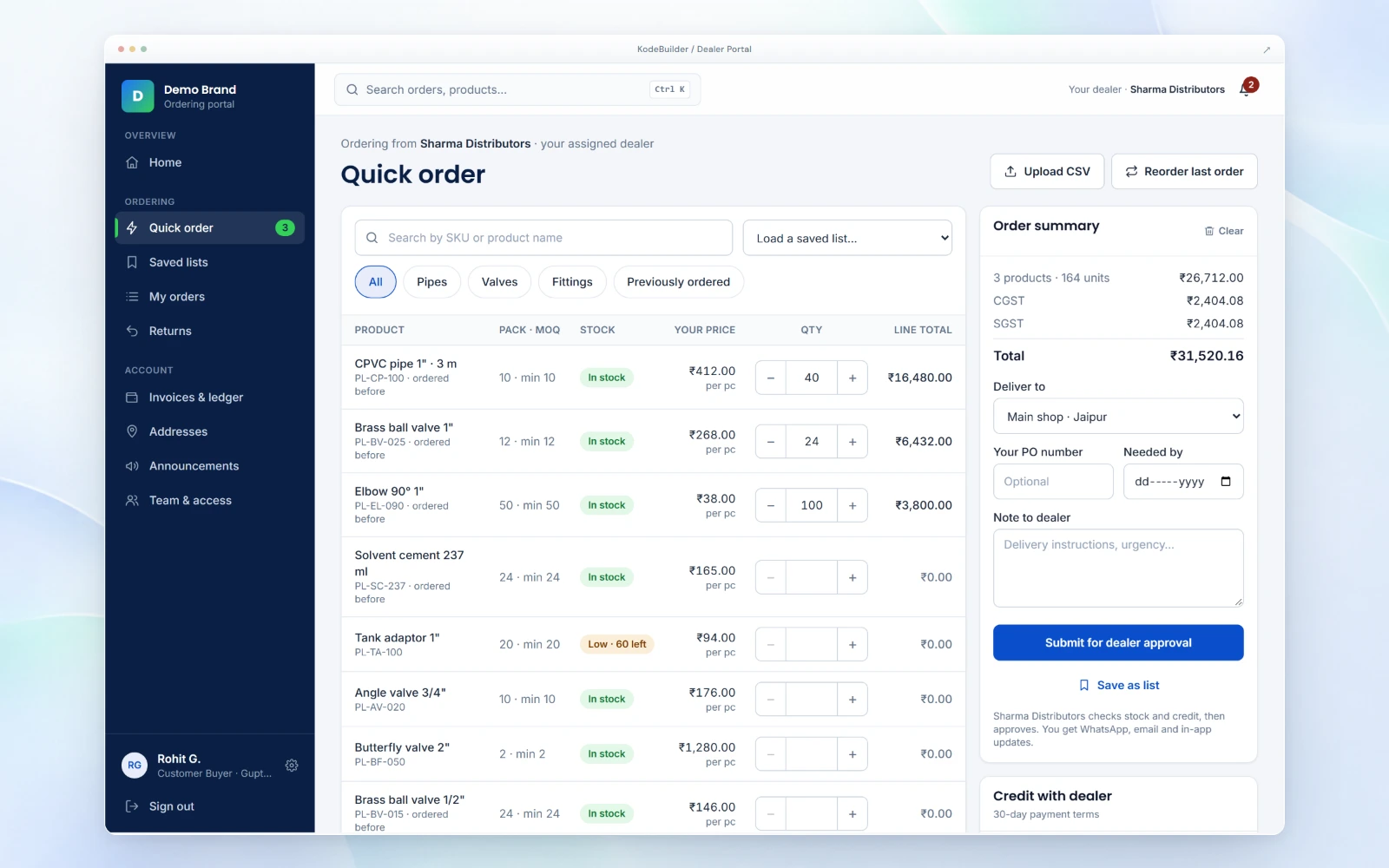This screenshot has width=1389, height=868.
Task: Open Addresses in sidebar
Action: 209,431
